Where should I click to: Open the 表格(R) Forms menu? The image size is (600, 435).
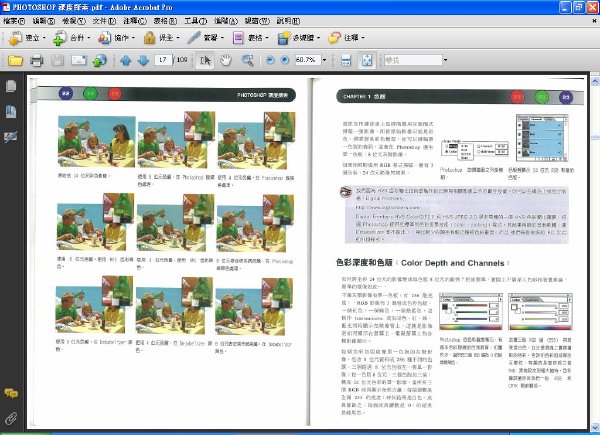pyautogui.click(x=165, y=21)
